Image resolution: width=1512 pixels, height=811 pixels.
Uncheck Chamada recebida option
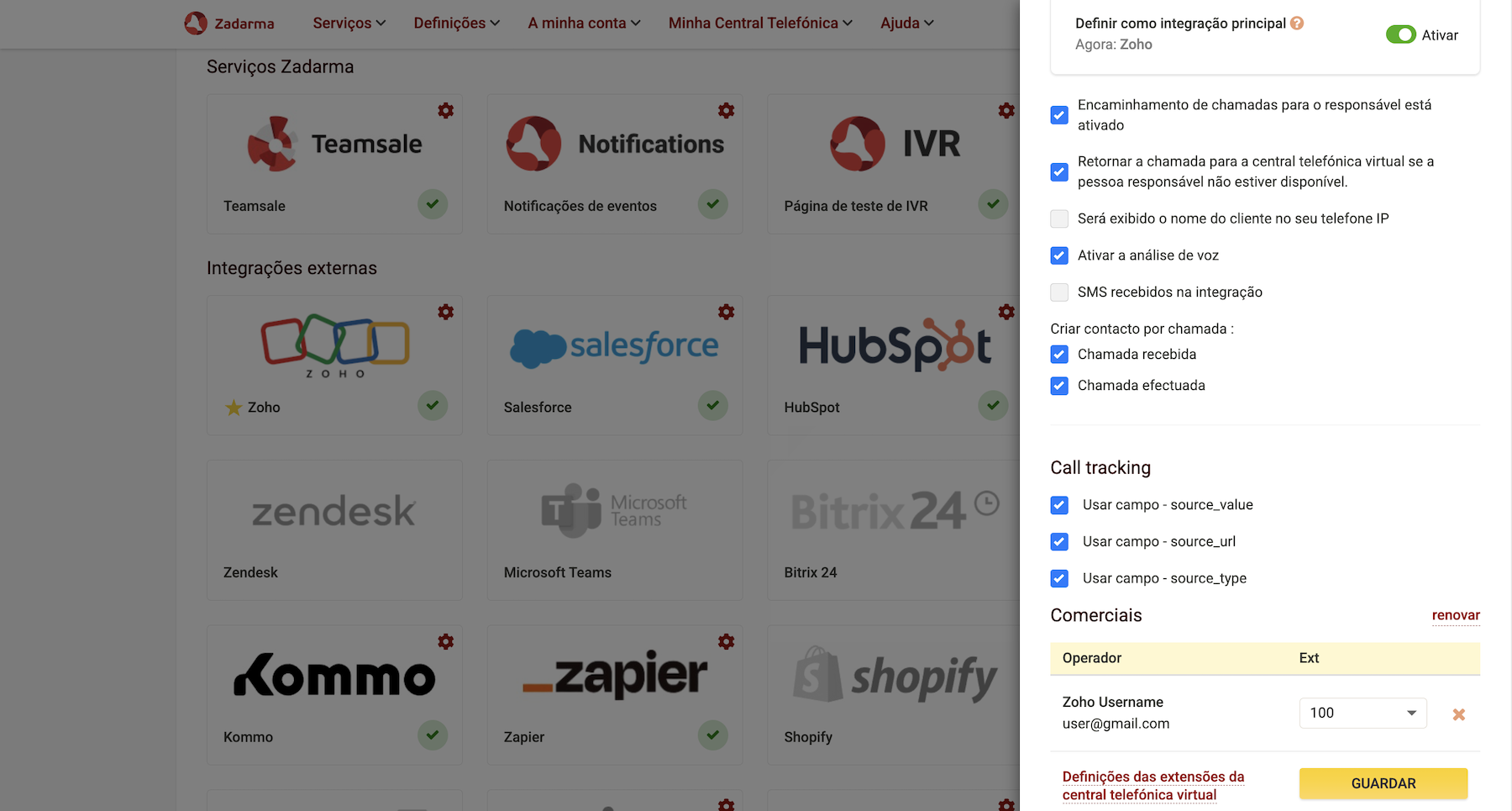point(1059,355)
